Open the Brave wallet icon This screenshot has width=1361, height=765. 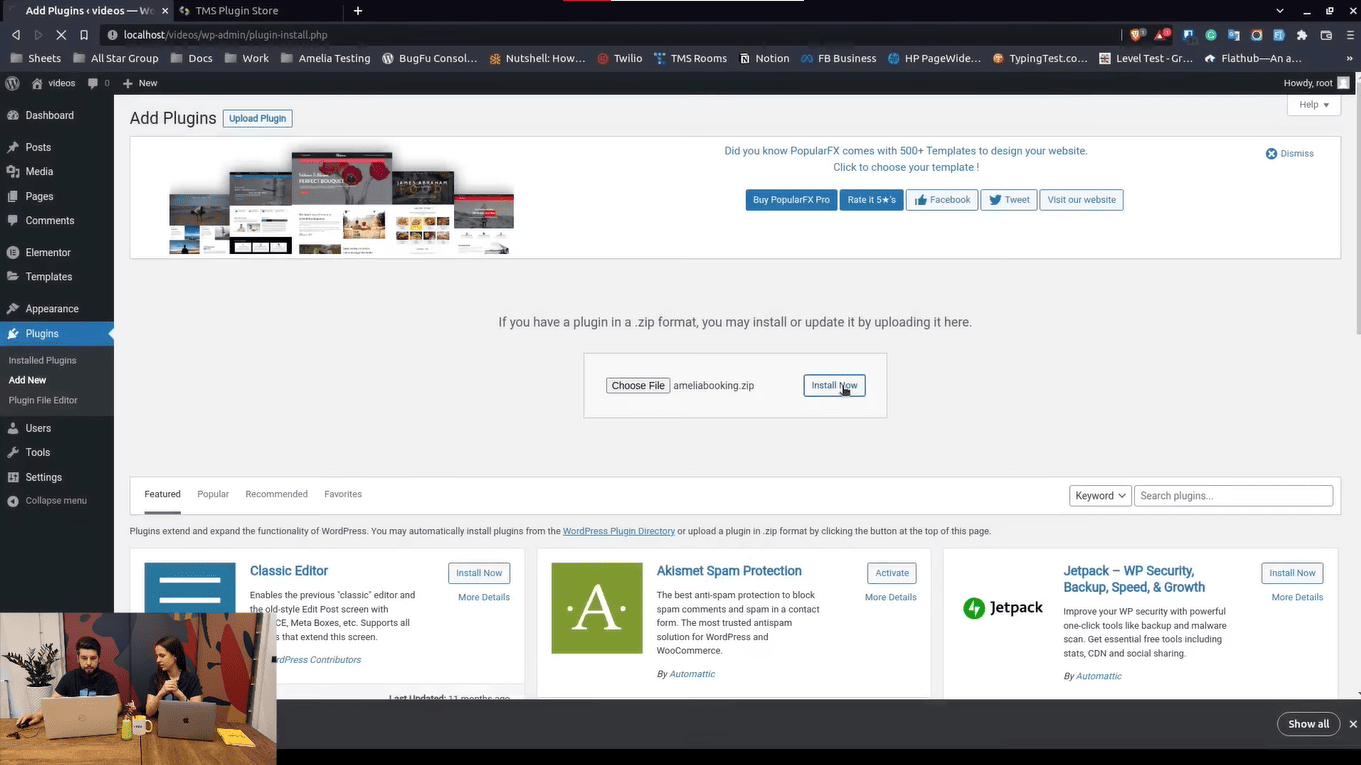pos(1326,35)
